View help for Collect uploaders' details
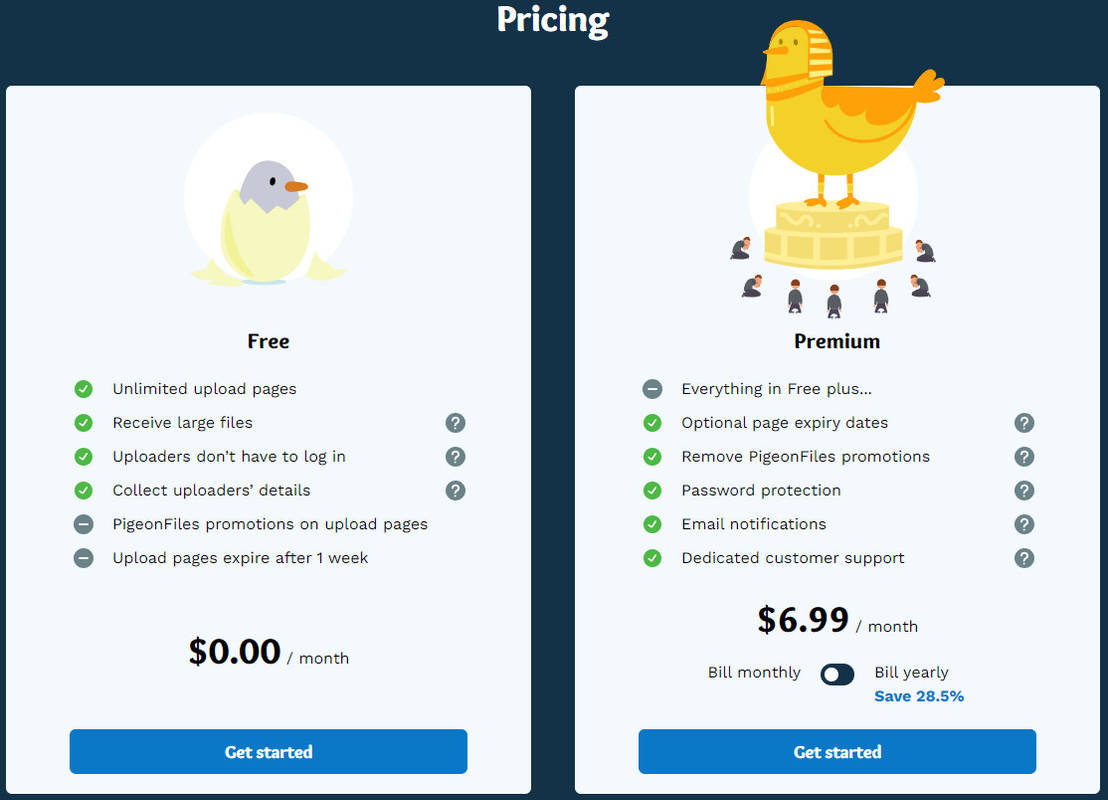The image size is (1108, 800). click(x=455, y=491)
